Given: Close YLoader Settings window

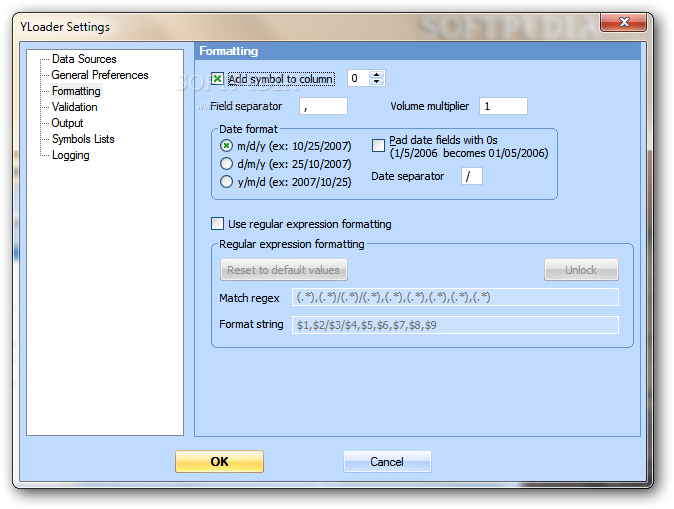Looking at the screenshot, I should (x=624, y=22).
